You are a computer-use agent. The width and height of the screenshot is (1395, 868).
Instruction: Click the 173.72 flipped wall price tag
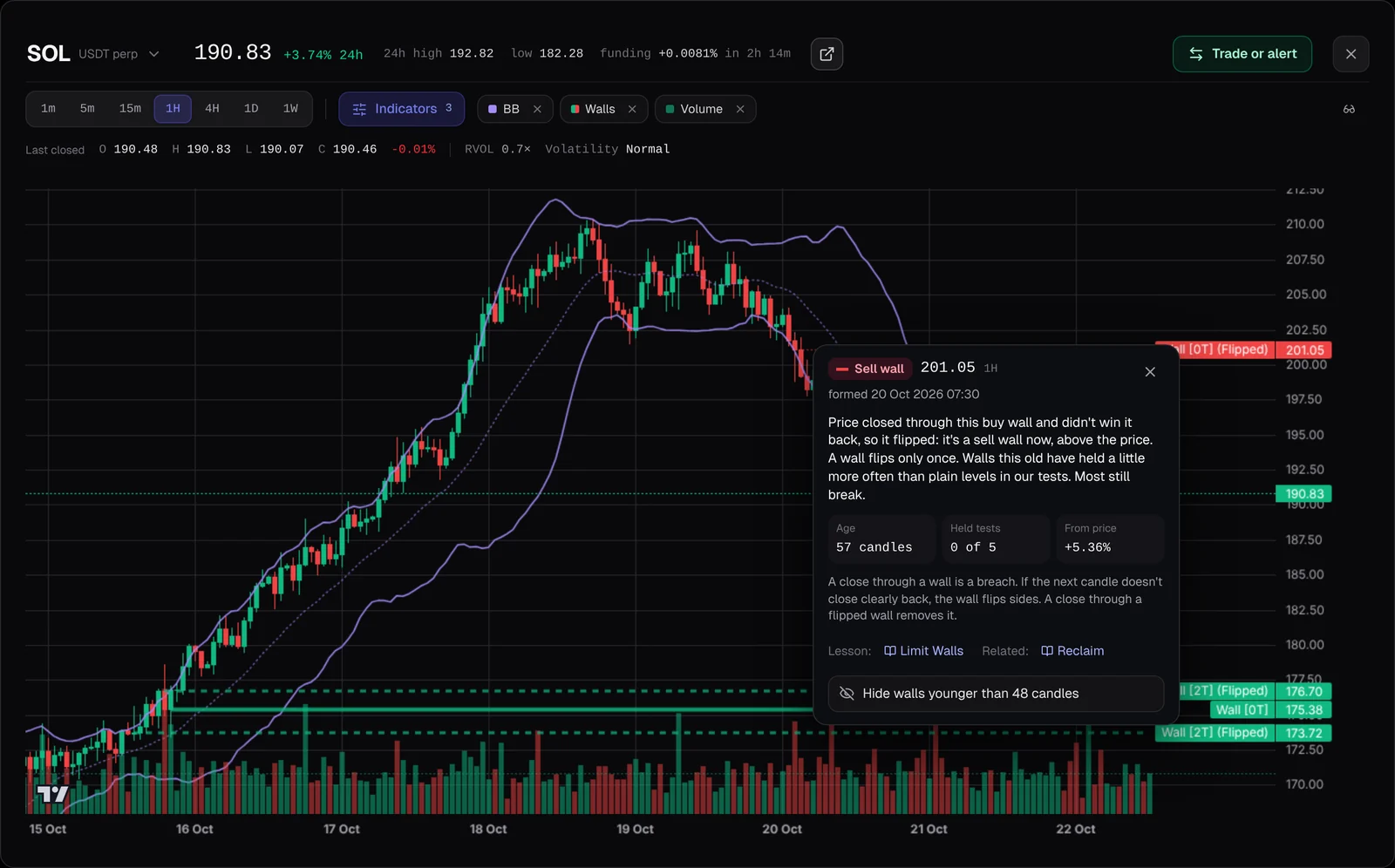tap(1304, 733)
